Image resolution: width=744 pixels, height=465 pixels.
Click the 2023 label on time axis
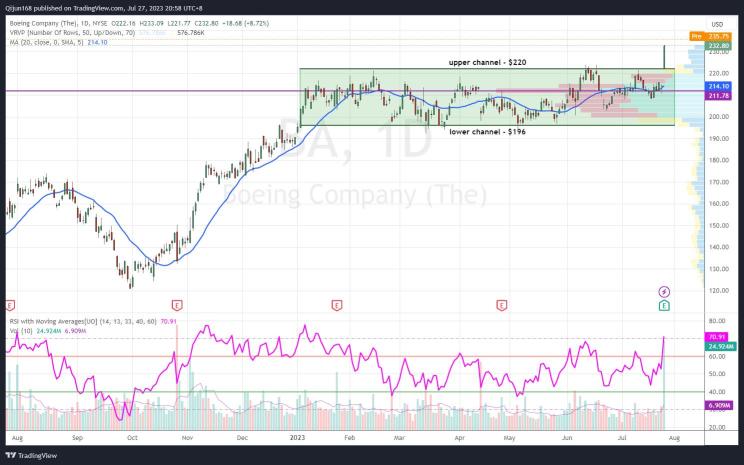click(x=298, y=438)
